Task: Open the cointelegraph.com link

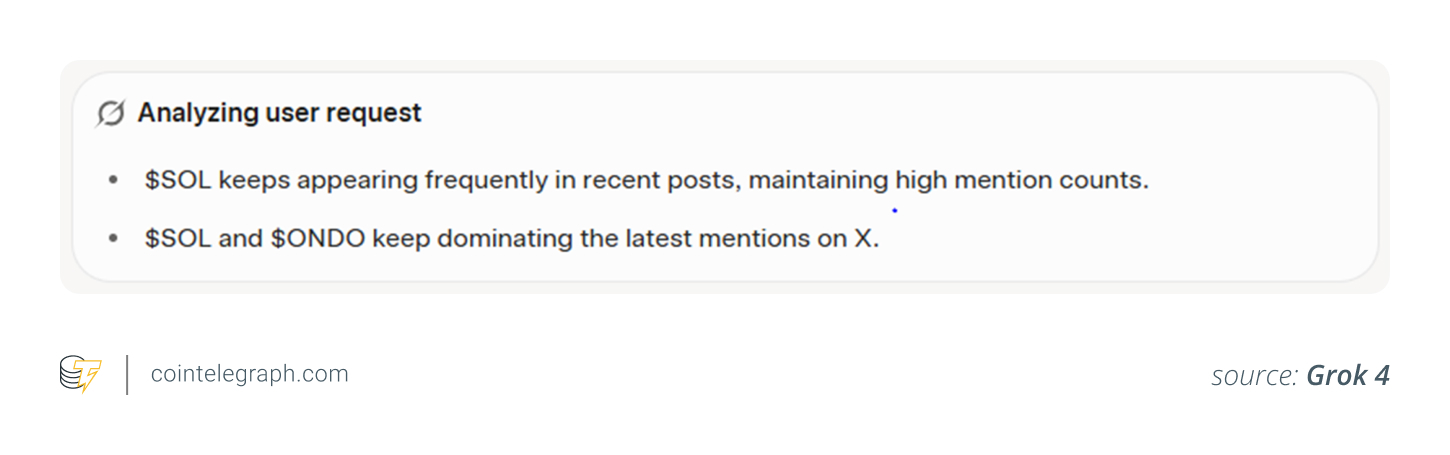Action: click(x=249, y=374)
